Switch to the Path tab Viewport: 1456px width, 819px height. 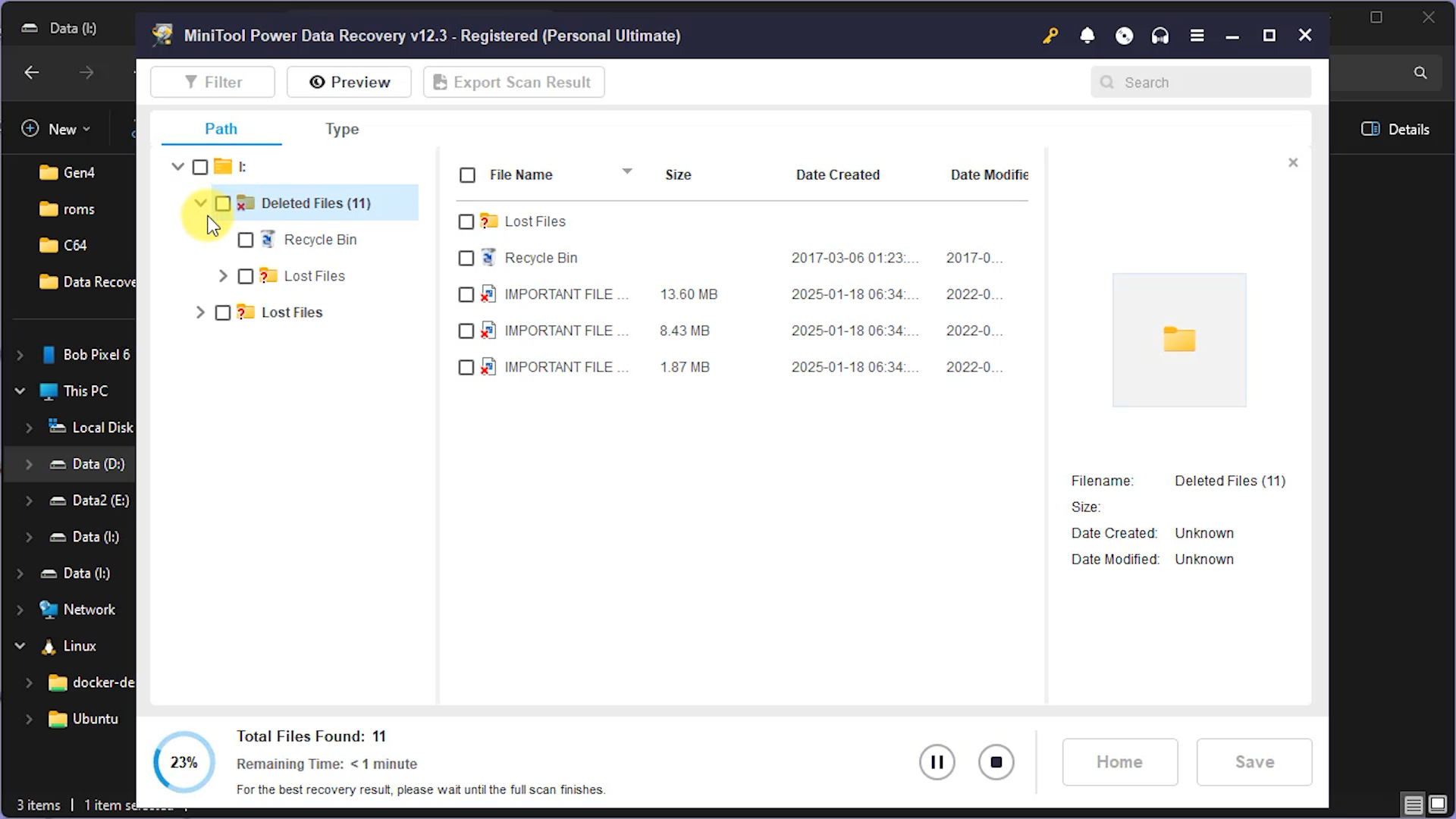(221, 129)
